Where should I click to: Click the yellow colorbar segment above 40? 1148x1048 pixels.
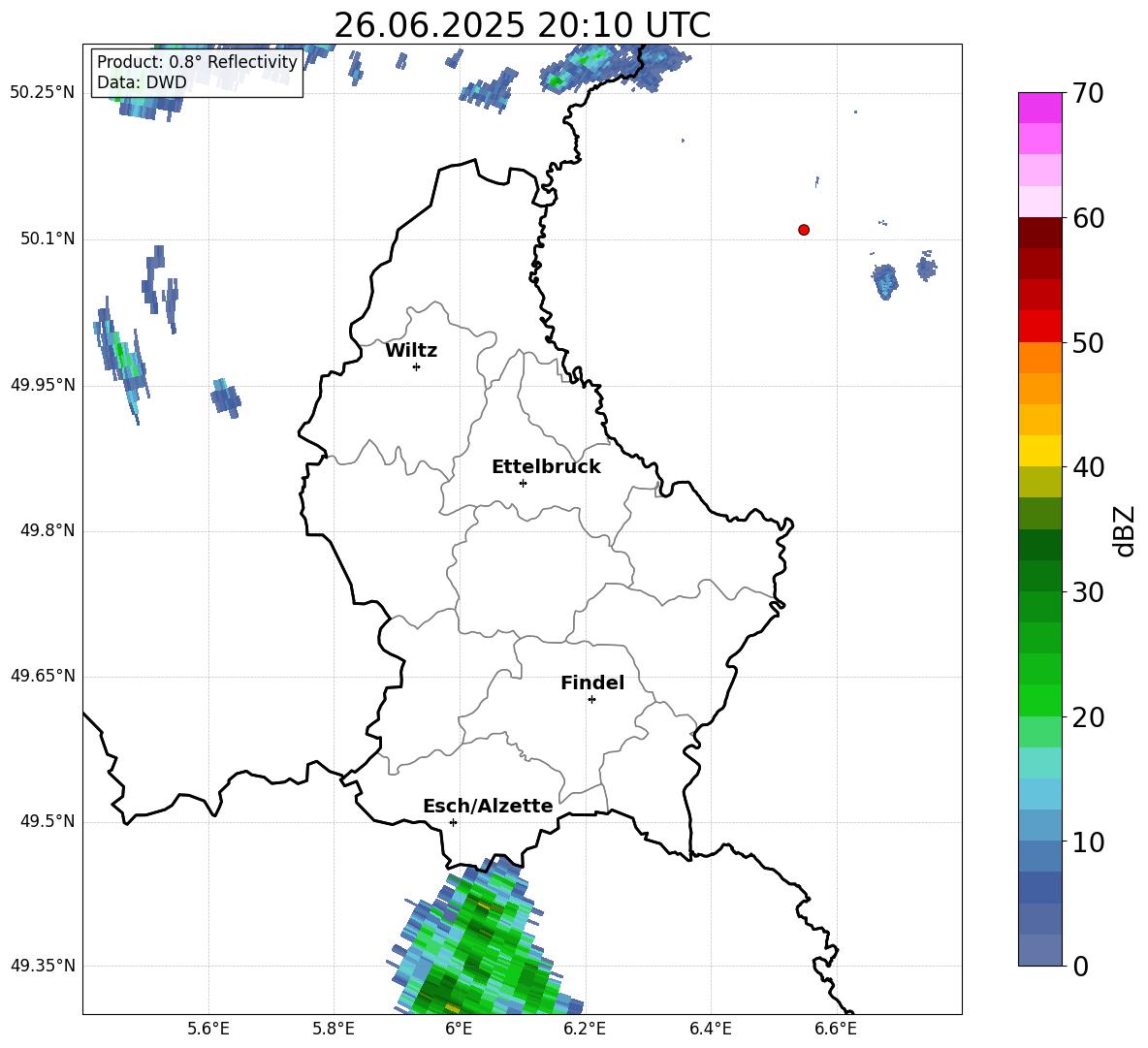click(x=1040, y=451)
